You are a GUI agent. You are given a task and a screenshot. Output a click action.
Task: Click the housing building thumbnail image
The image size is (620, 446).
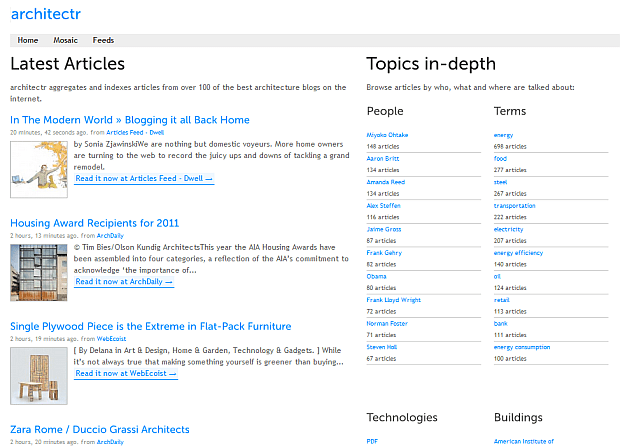(39, 271)
